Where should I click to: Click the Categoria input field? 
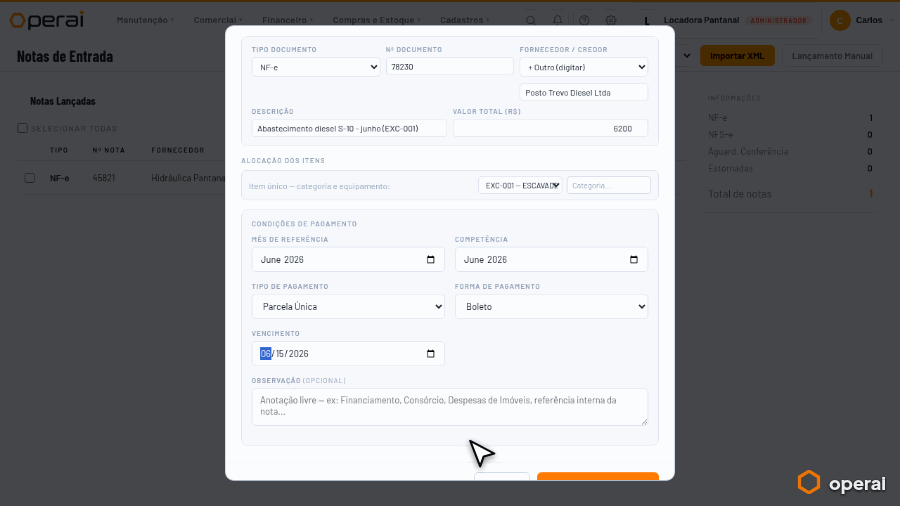pos(608,185)
